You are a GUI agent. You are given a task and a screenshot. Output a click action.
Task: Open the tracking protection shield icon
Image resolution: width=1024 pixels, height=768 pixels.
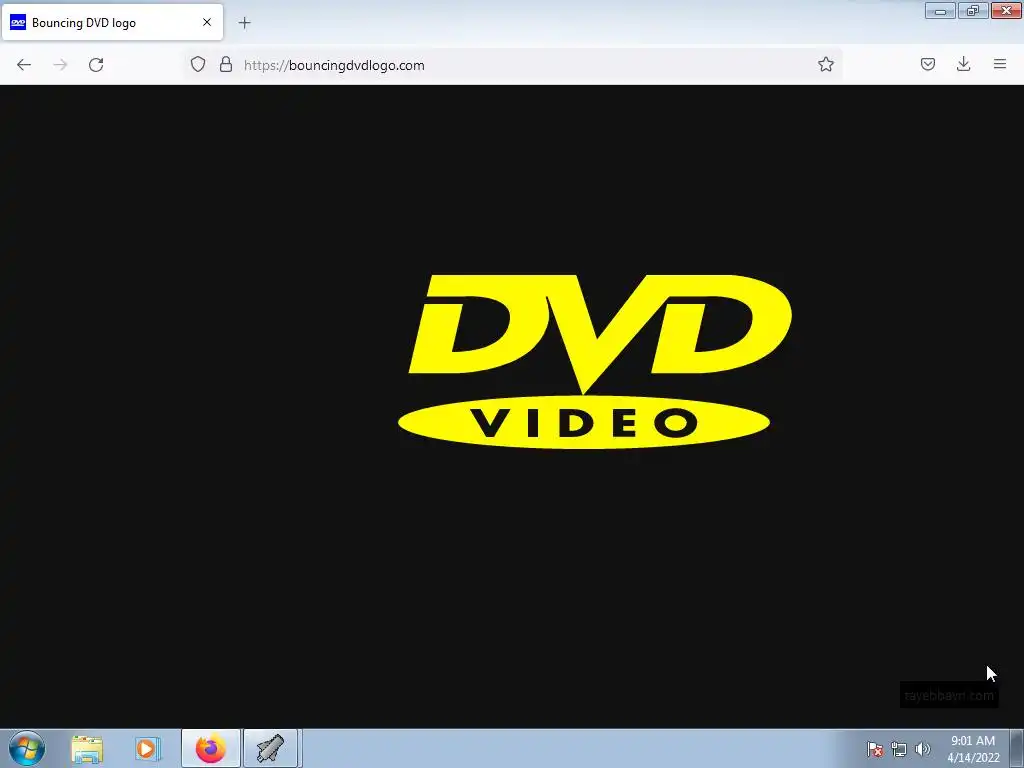(x=198, y=64)
